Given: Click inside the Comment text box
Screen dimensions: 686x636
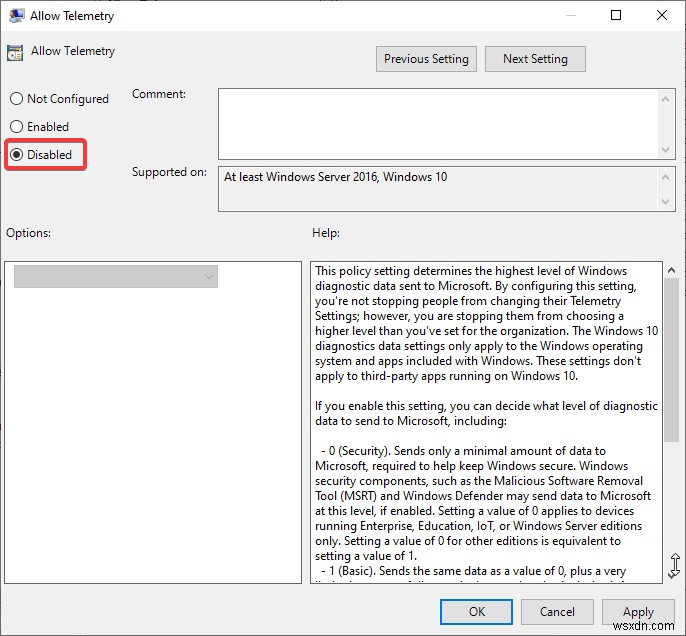Looking at the screenshot, I should tap(438, 124).
